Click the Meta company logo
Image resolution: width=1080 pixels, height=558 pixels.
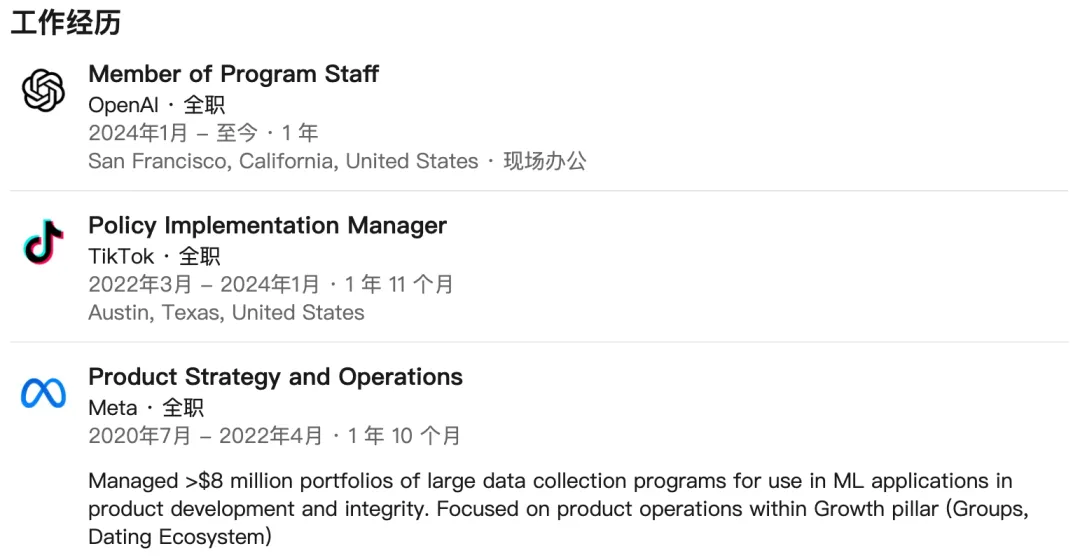[x=43, y=393]
